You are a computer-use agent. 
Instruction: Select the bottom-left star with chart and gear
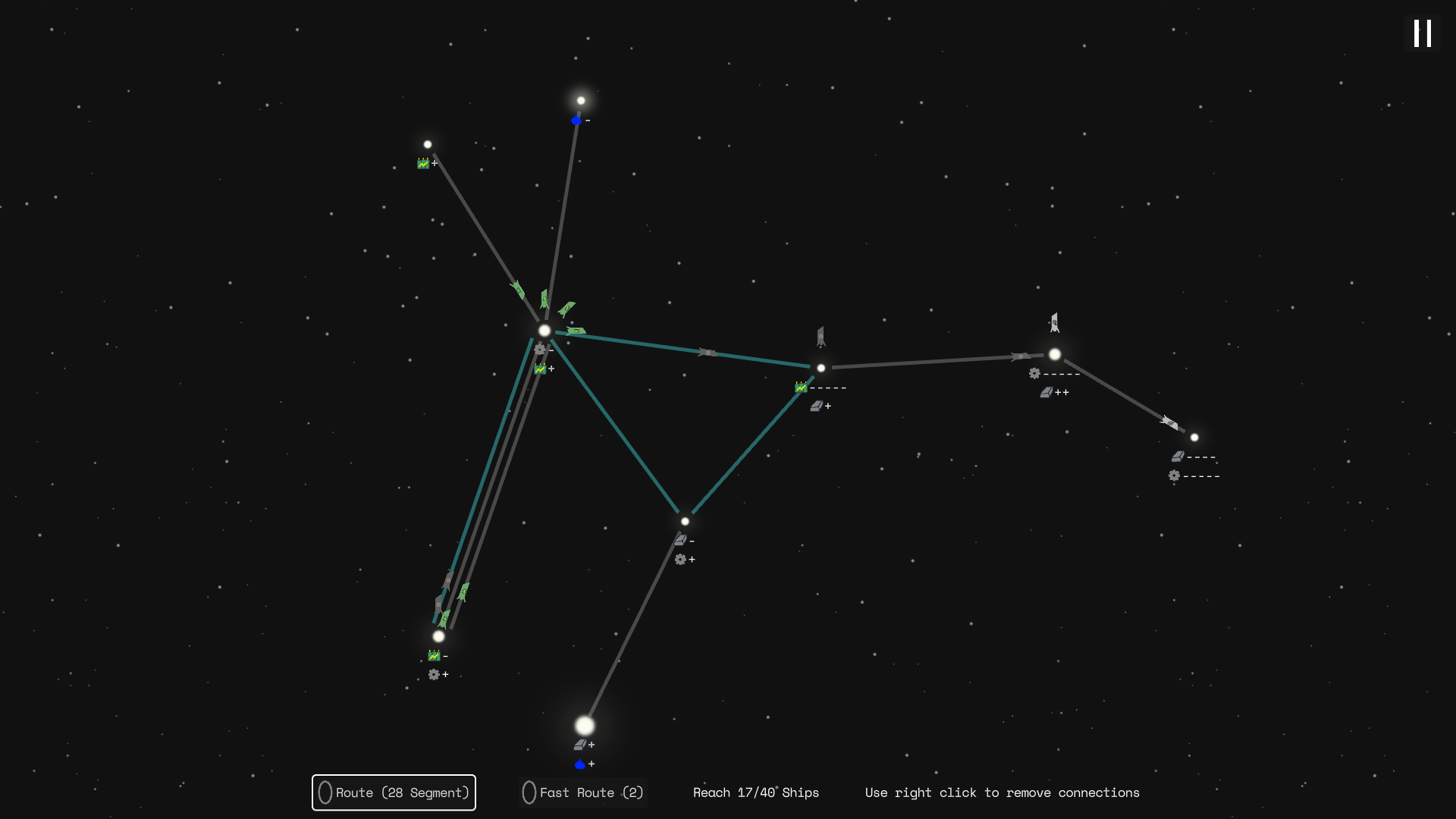point(438,636)
